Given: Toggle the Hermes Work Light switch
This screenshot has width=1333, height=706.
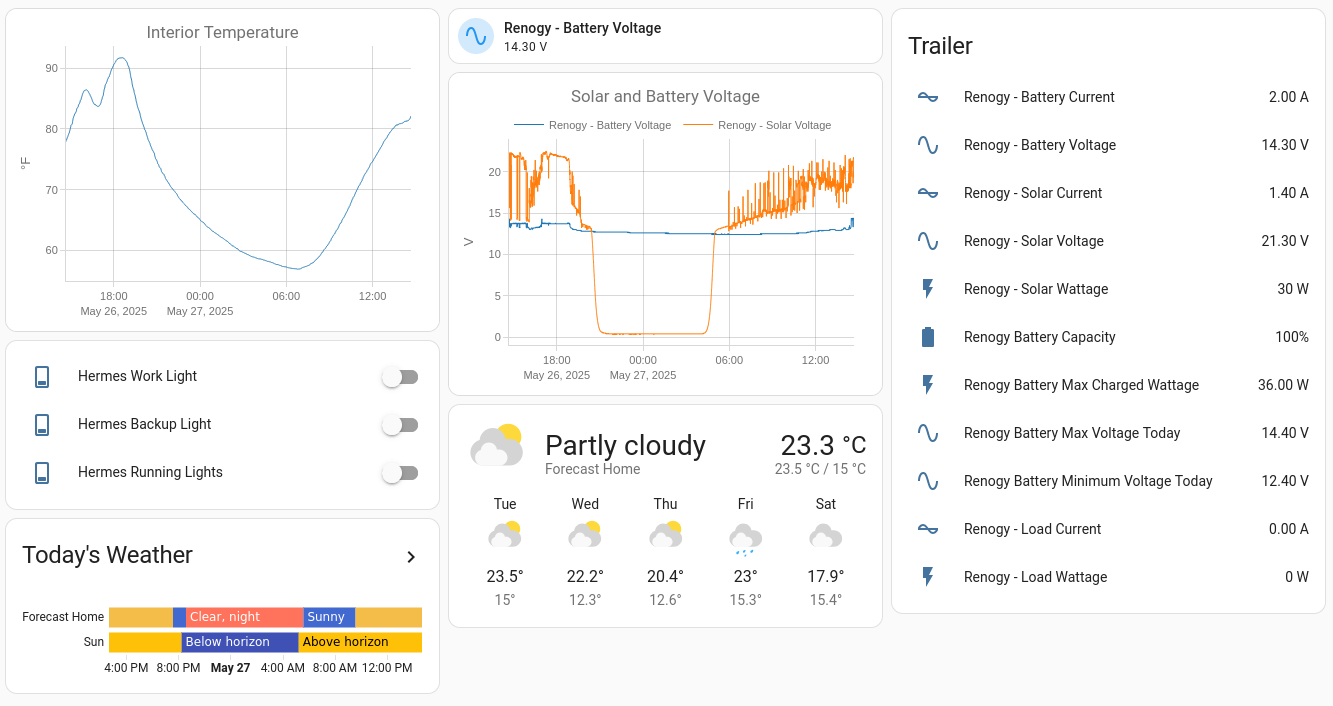Looking at the screenshot, I should coord(400,377).
